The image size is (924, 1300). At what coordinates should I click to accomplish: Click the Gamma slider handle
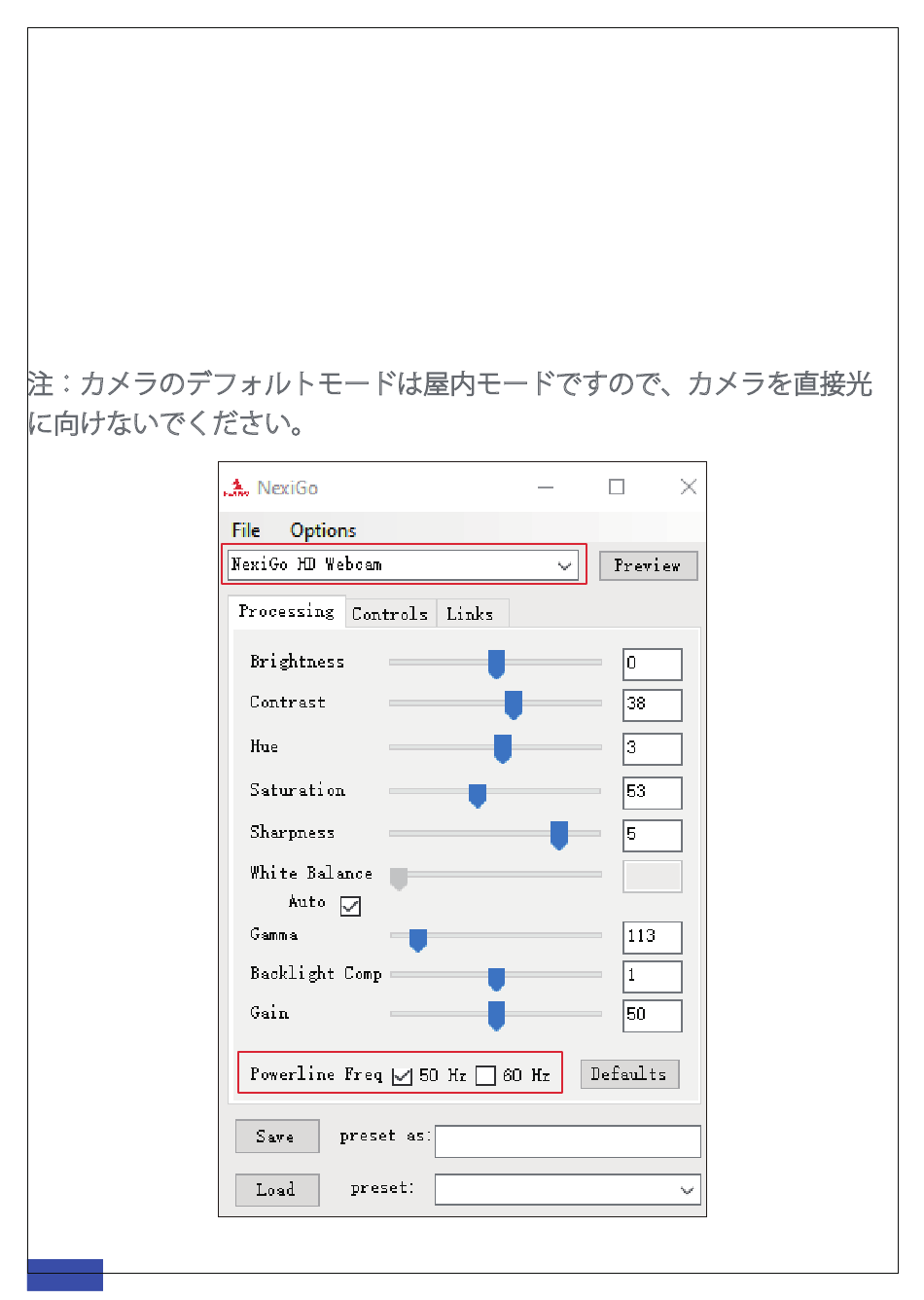click(418, 940)
